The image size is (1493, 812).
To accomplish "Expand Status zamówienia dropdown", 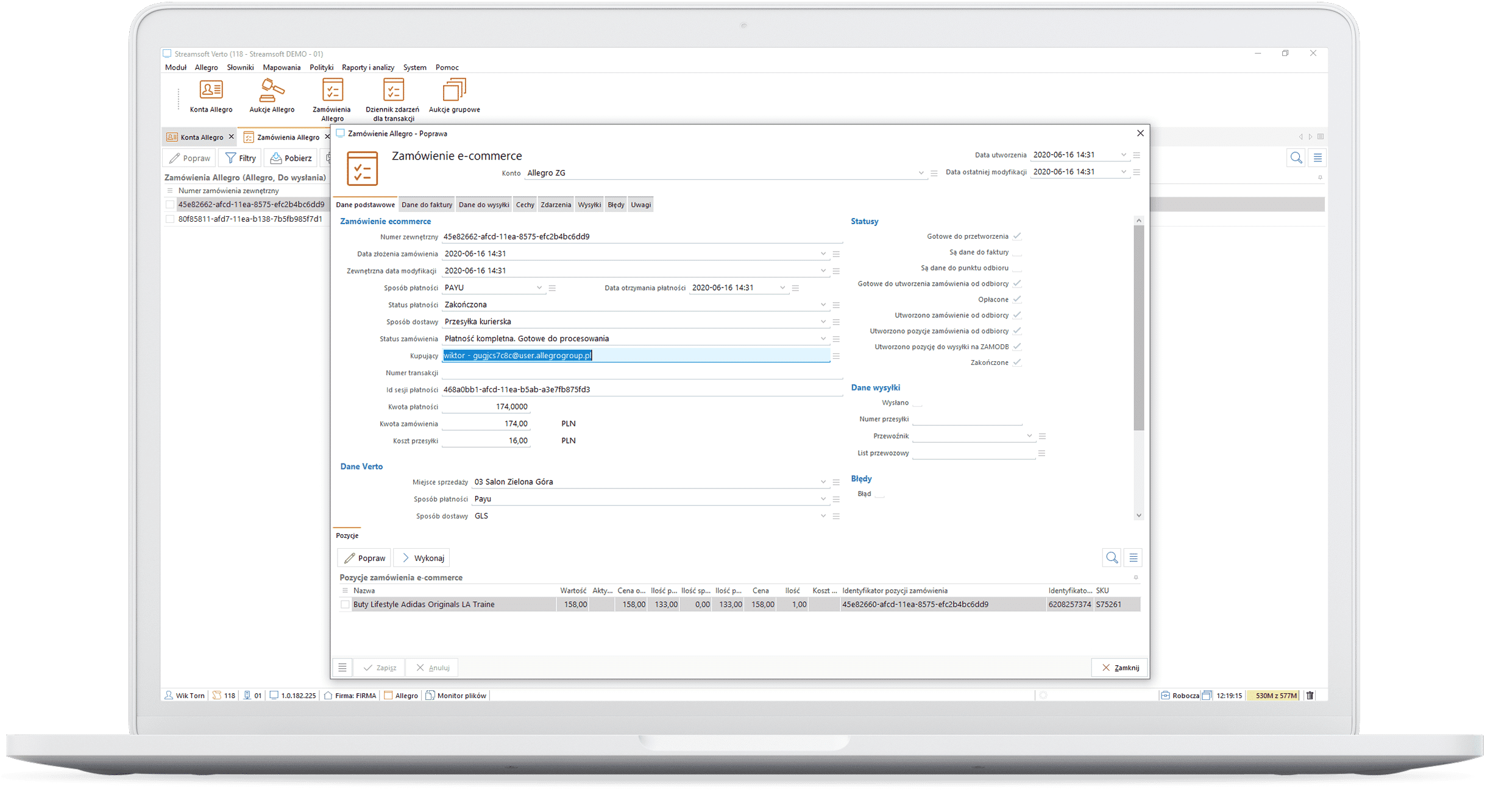I will (823, 339).
